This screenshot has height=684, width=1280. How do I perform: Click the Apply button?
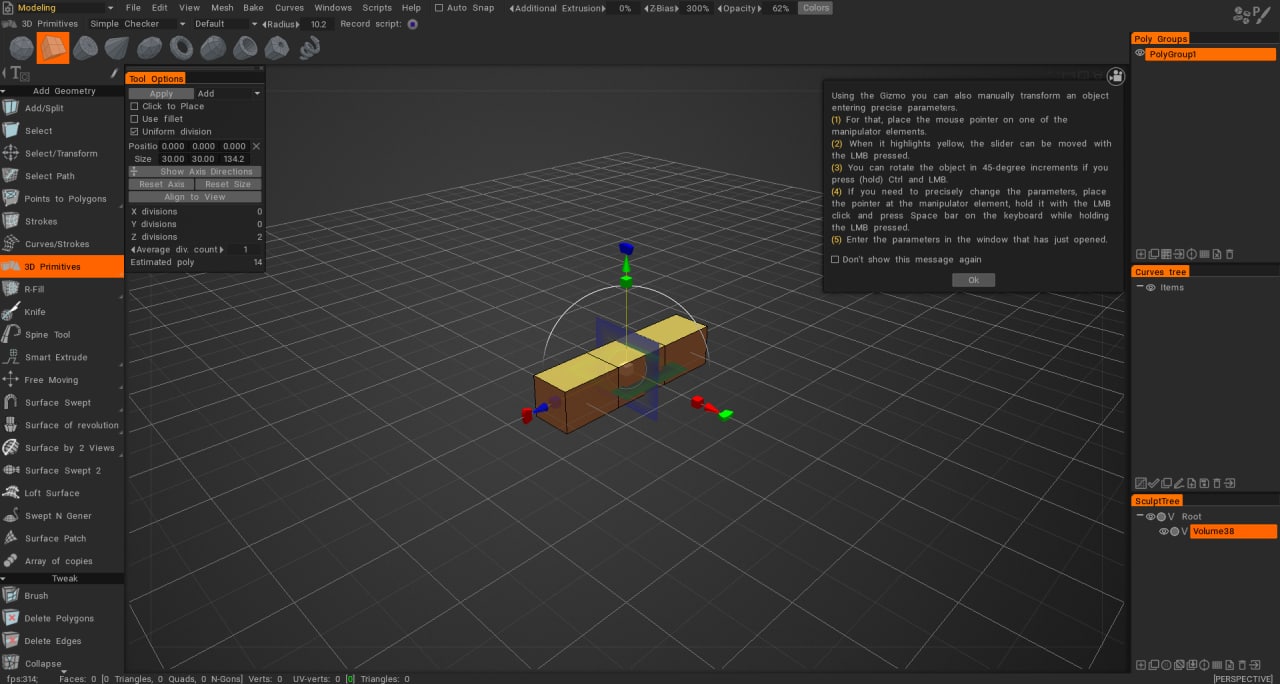click(161, 93)
